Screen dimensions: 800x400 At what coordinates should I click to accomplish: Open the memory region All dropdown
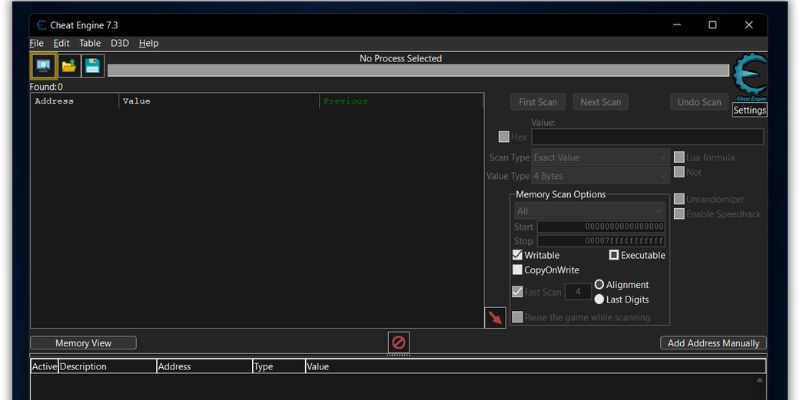589,211
